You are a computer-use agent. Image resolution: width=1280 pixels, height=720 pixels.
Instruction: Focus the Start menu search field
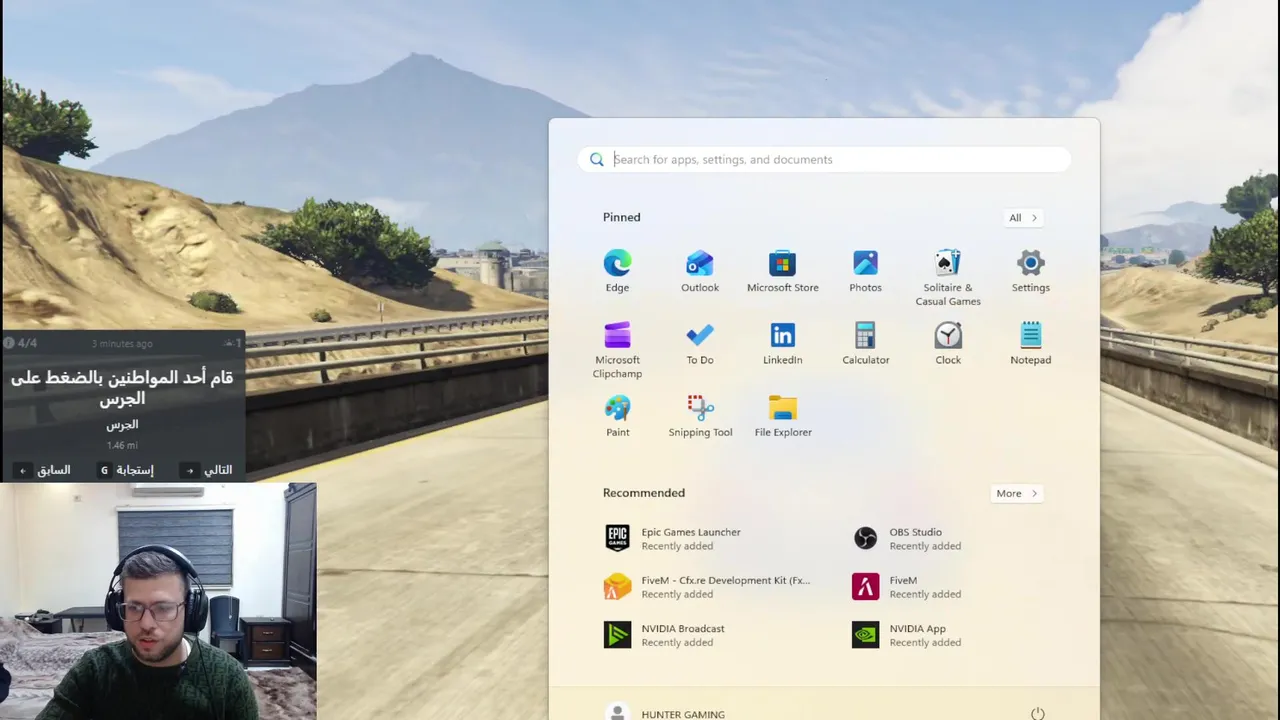[824, 159]
